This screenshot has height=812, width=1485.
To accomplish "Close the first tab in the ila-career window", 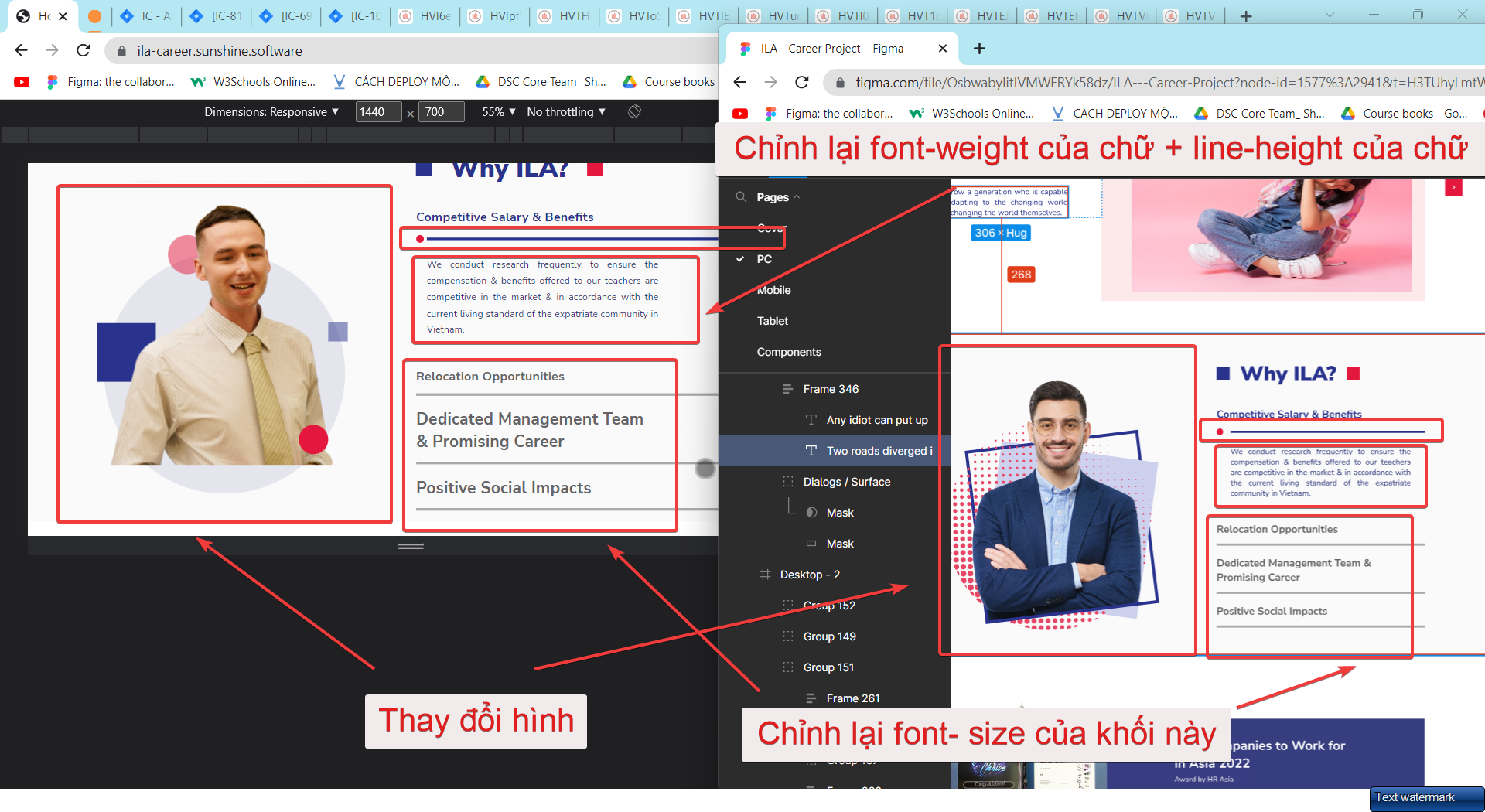I will point(63,16).
